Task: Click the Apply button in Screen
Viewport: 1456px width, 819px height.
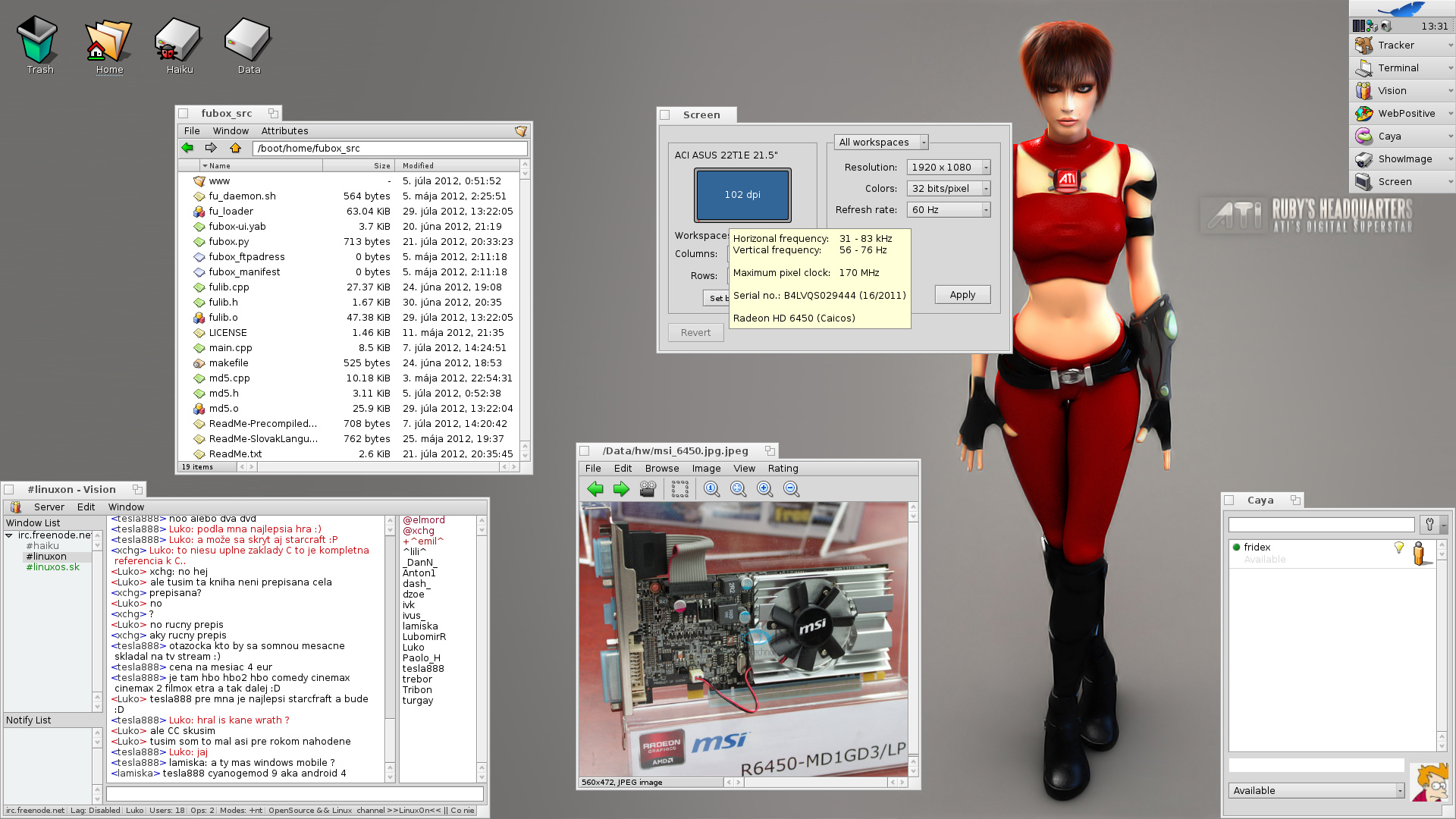Action: [x=962, y=295]
